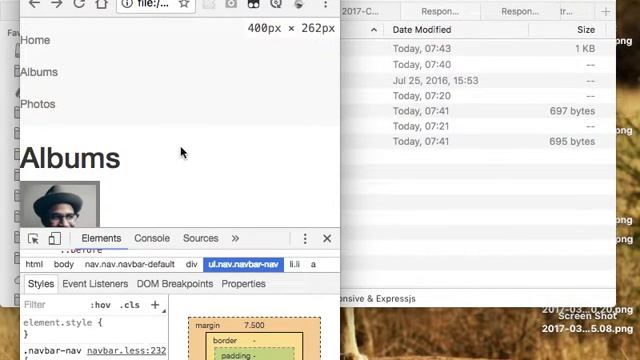Click the Albums navigation link

pyautogui.click(x=39, y=72)
